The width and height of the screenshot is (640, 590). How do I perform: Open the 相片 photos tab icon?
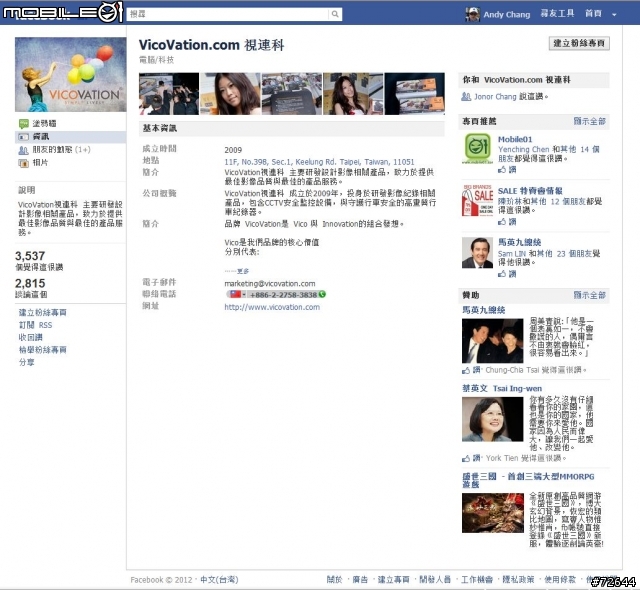coord(23,163)
